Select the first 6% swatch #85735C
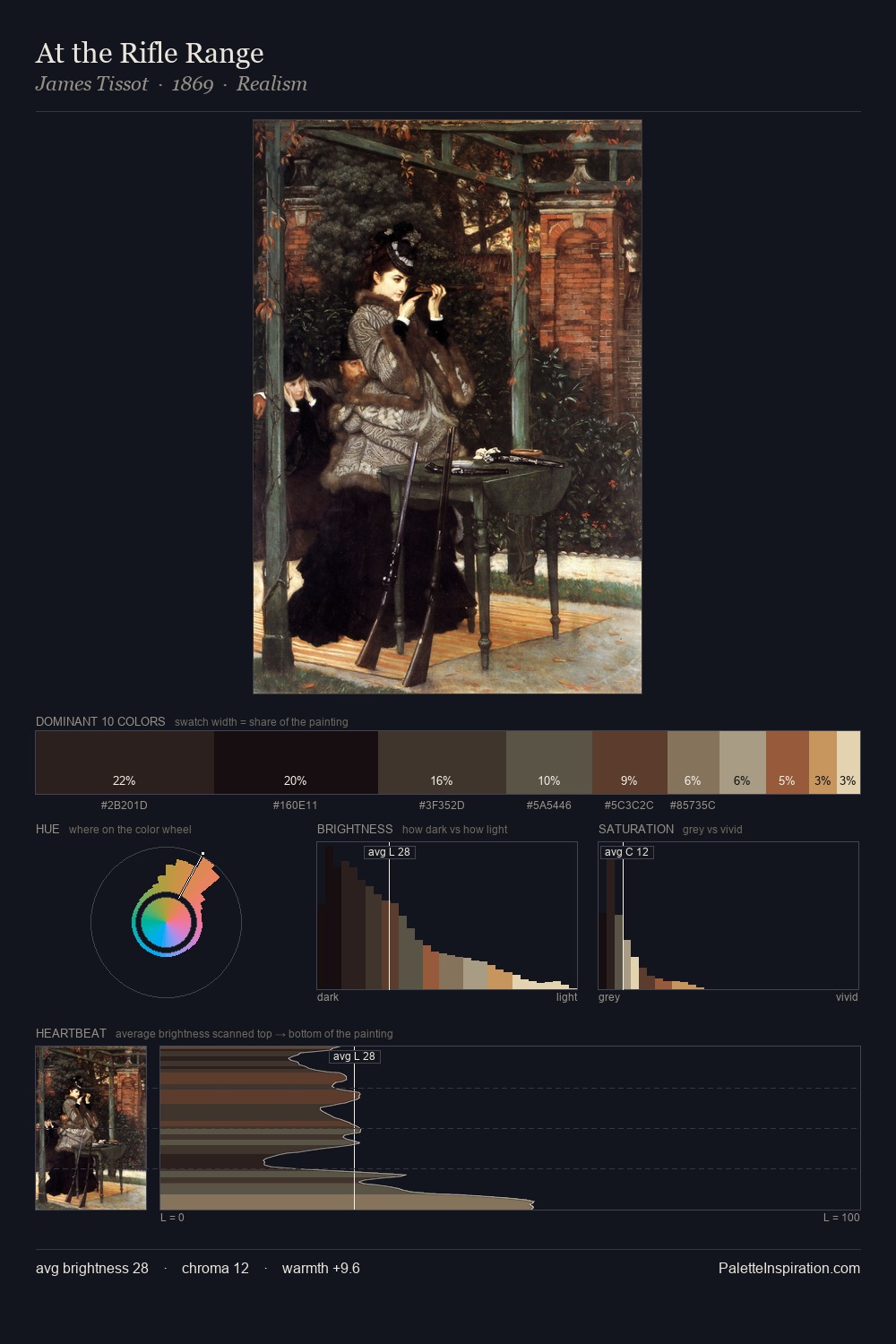 coord(694,762)
